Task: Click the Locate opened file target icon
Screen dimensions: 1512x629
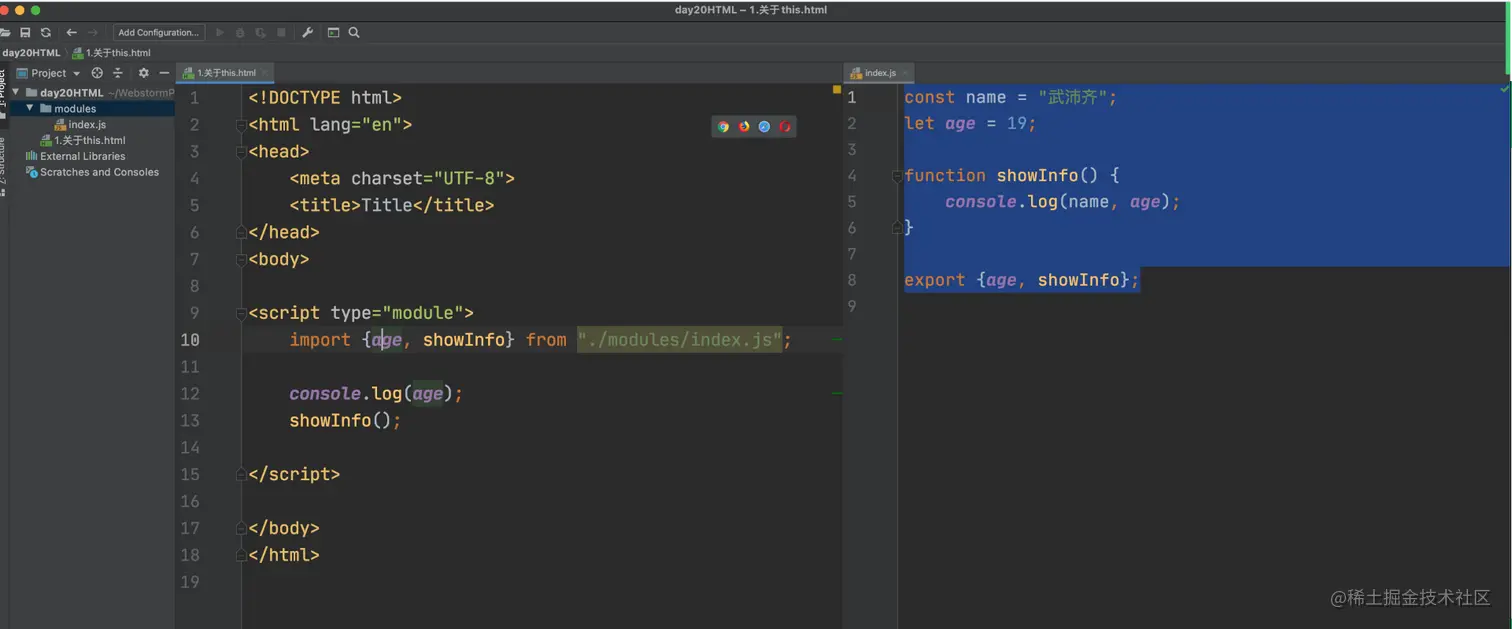Action: pyautogui.click(x=97, y=73)
